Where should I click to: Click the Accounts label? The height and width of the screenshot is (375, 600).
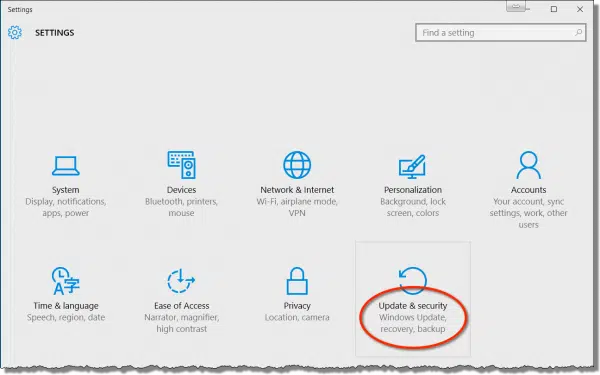pyautogui.click(x=528, y=190)
